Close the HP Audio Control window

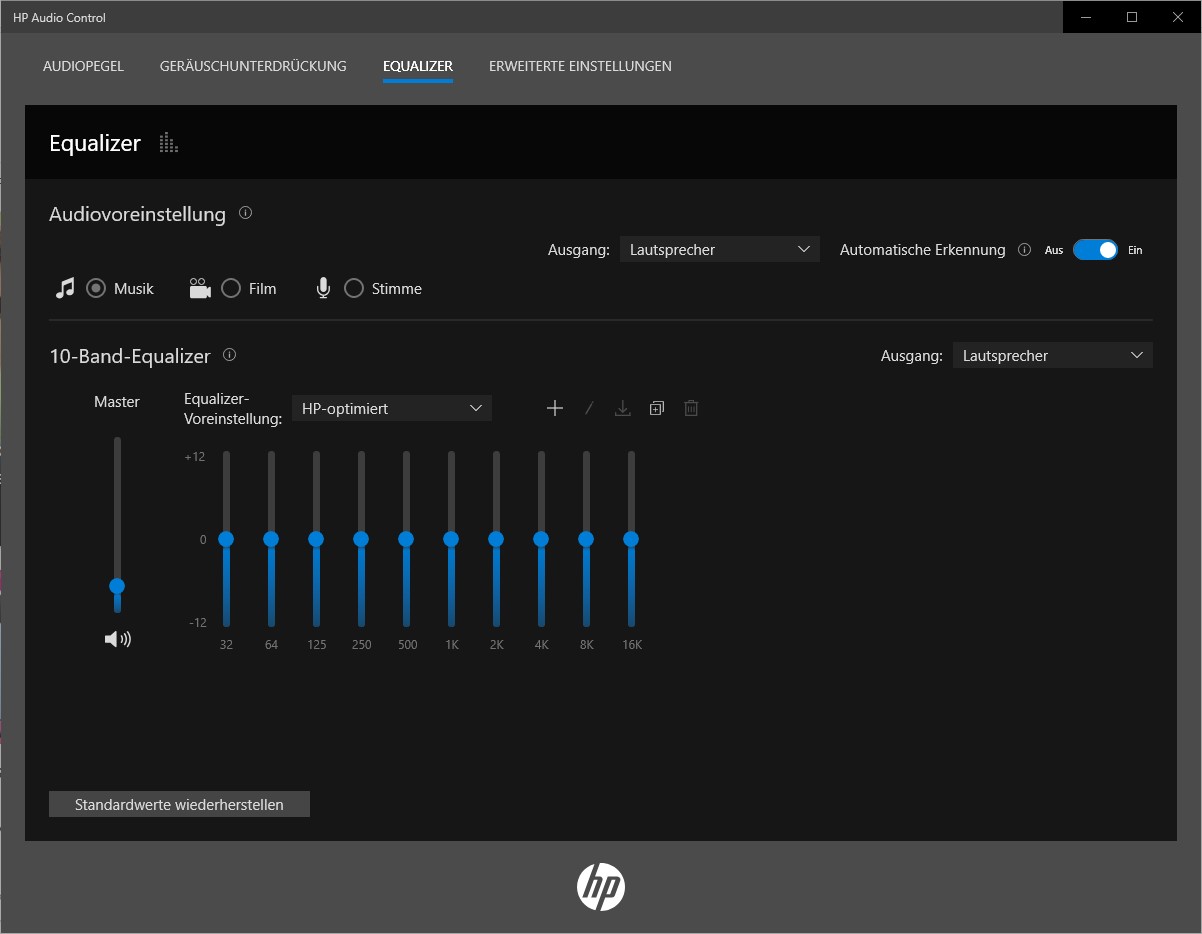click(1178, 17)
